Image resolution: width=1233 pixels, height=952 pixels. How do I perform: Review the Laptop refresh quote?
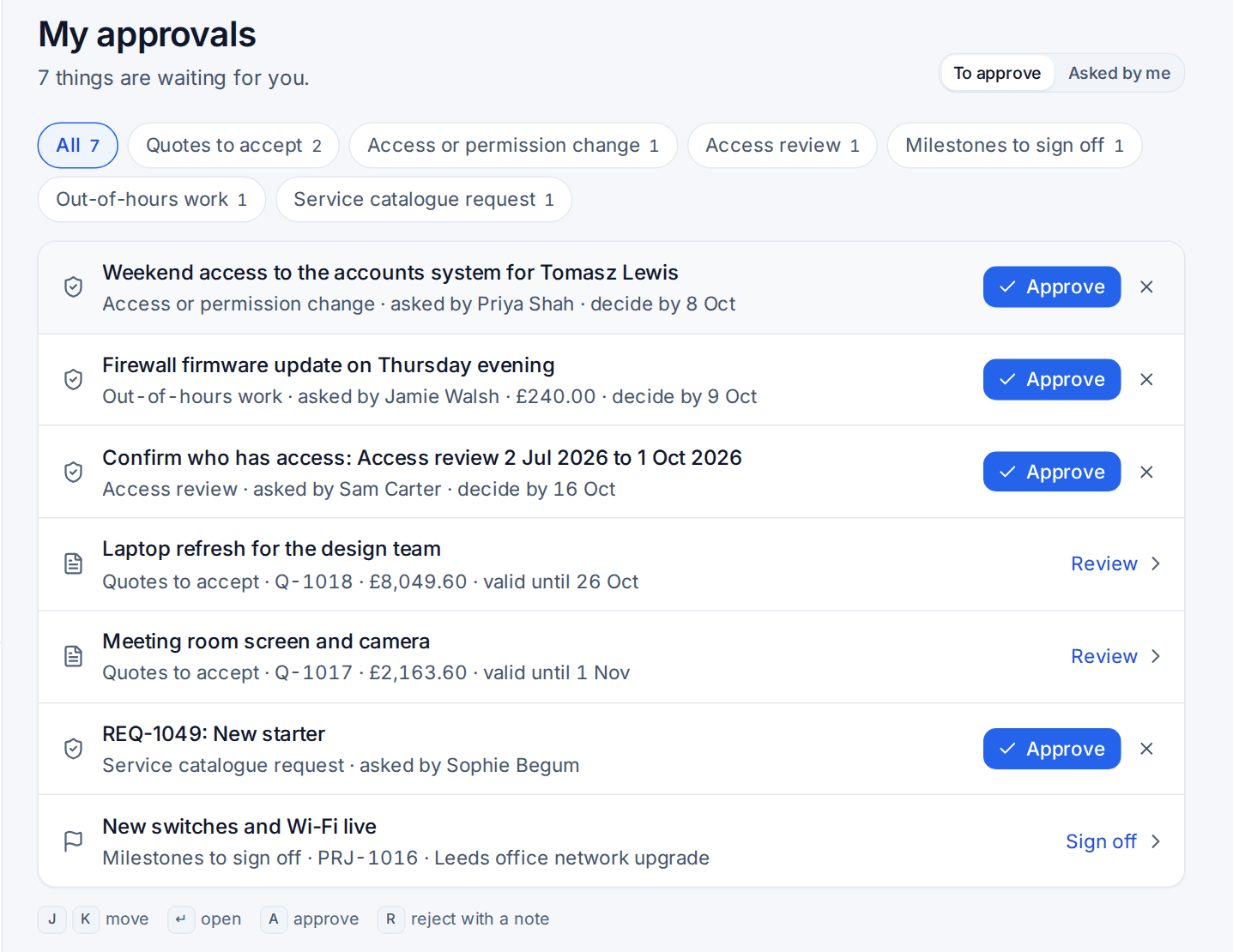coord(1115,563)
